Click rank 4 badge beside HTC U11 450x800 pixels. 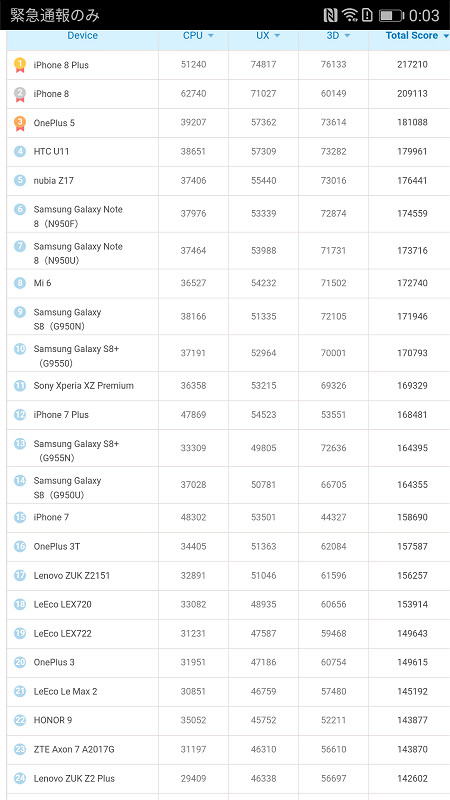19,152
